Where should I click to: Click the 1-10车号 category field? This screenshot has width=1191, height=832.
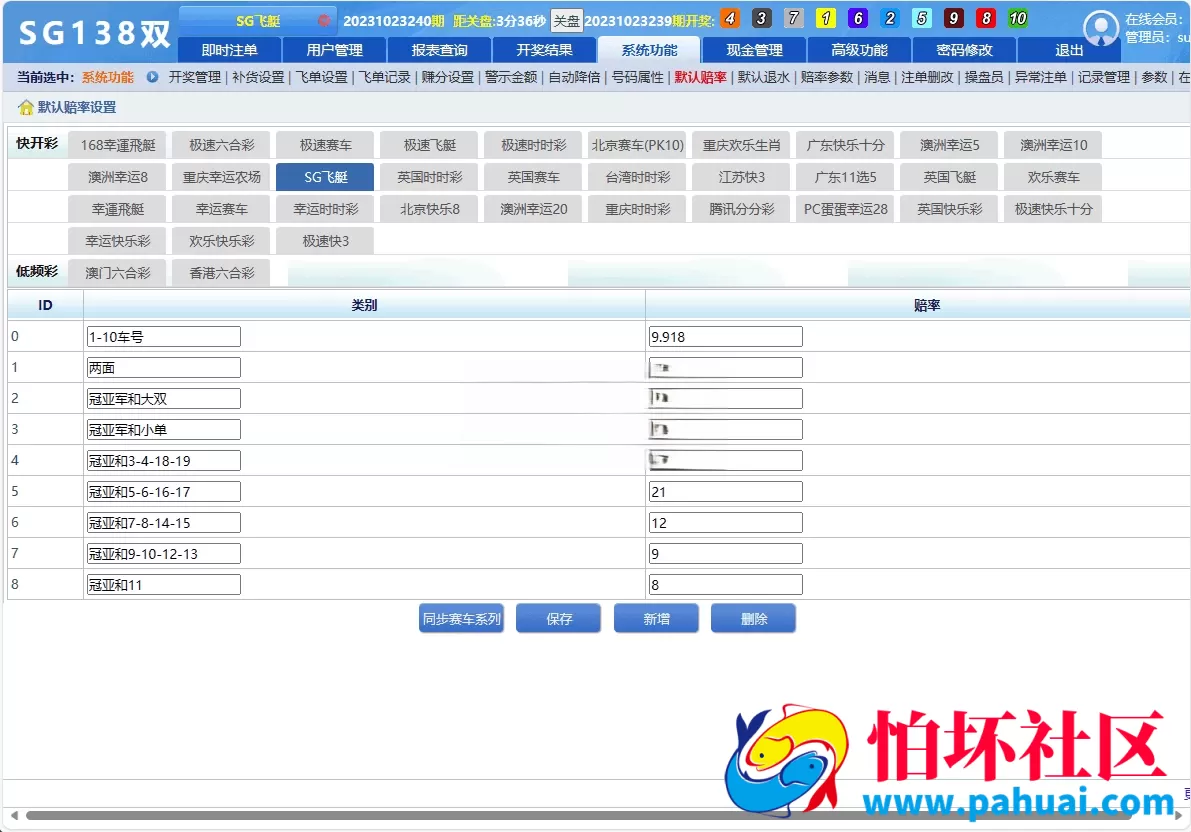point(163,337)
